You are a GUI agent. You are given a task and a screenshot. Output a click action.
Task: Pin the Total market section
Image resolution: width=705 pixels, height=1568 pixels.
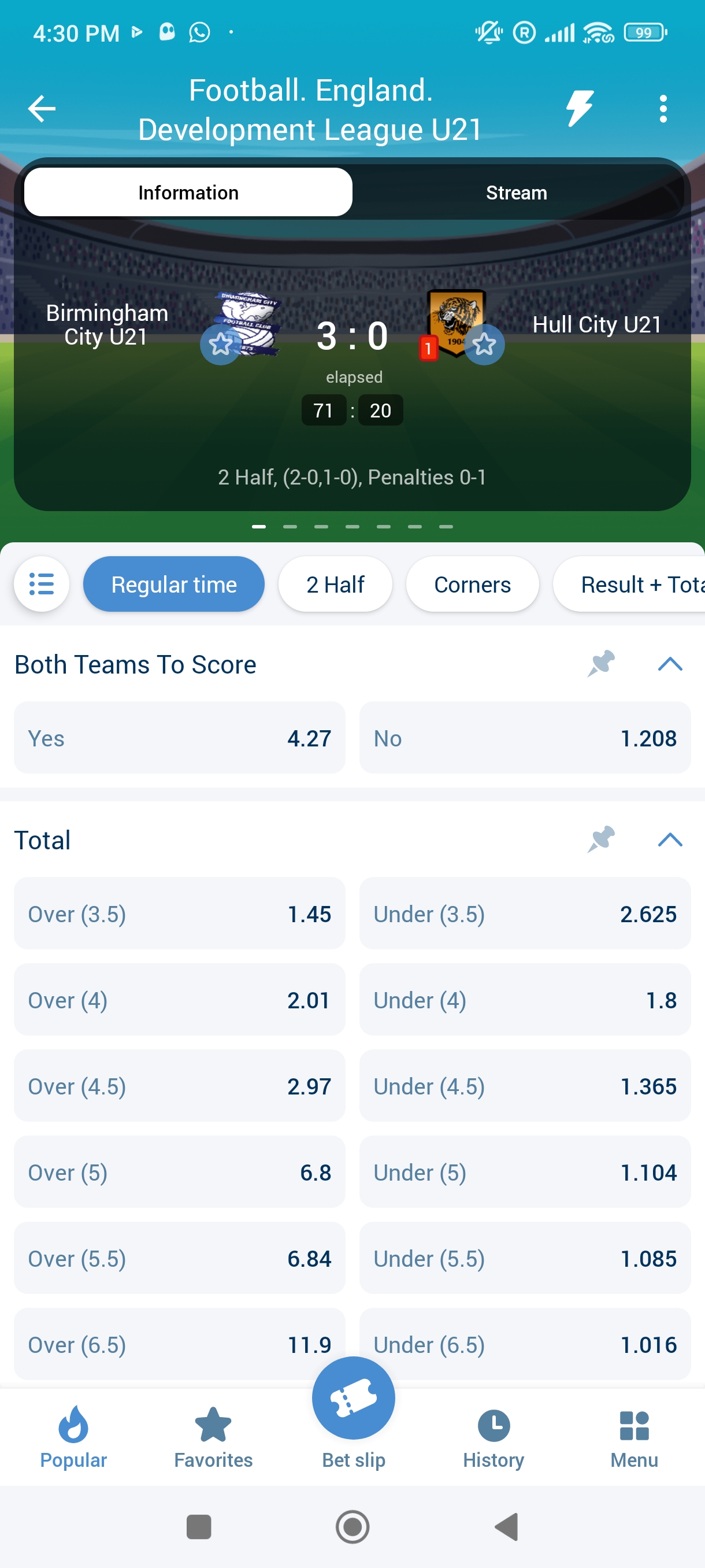click(x=601, y=840)
